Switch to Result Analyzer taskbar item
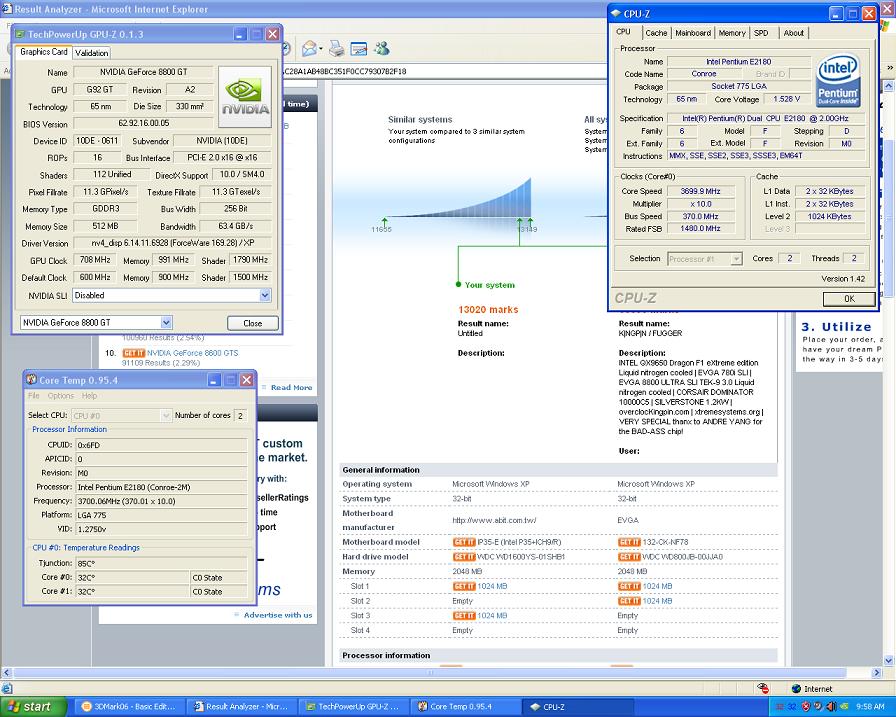The width and height of the screenshot is (896, 717). (242, 707)
